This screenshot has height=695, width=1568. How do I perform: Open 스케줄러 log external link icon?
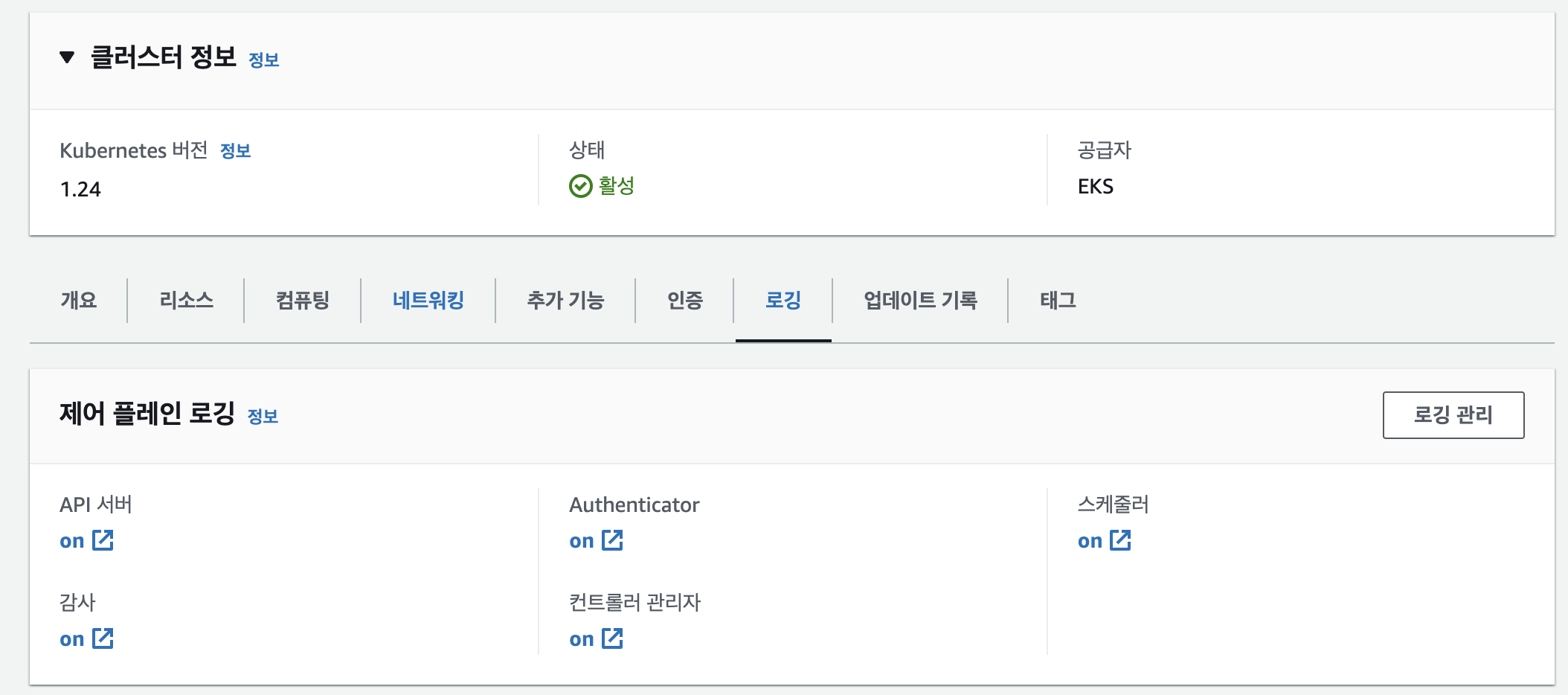1120,540
